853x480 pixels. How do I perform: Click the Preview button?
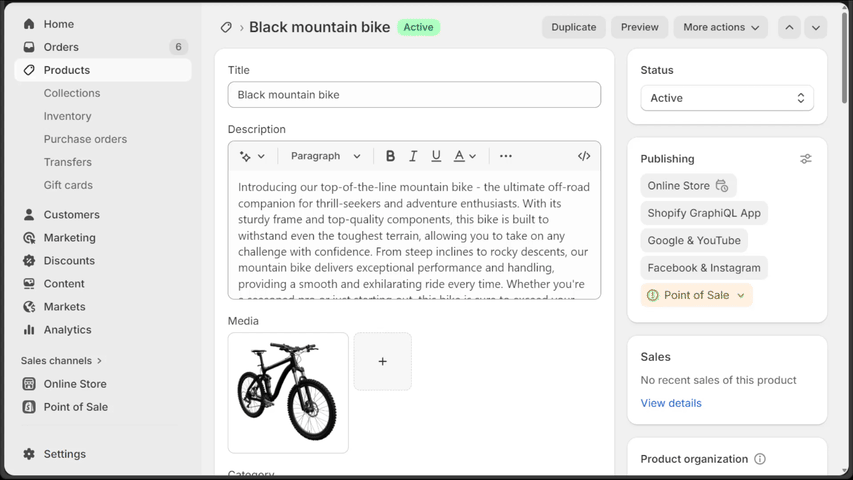click(x=640, y=27)
